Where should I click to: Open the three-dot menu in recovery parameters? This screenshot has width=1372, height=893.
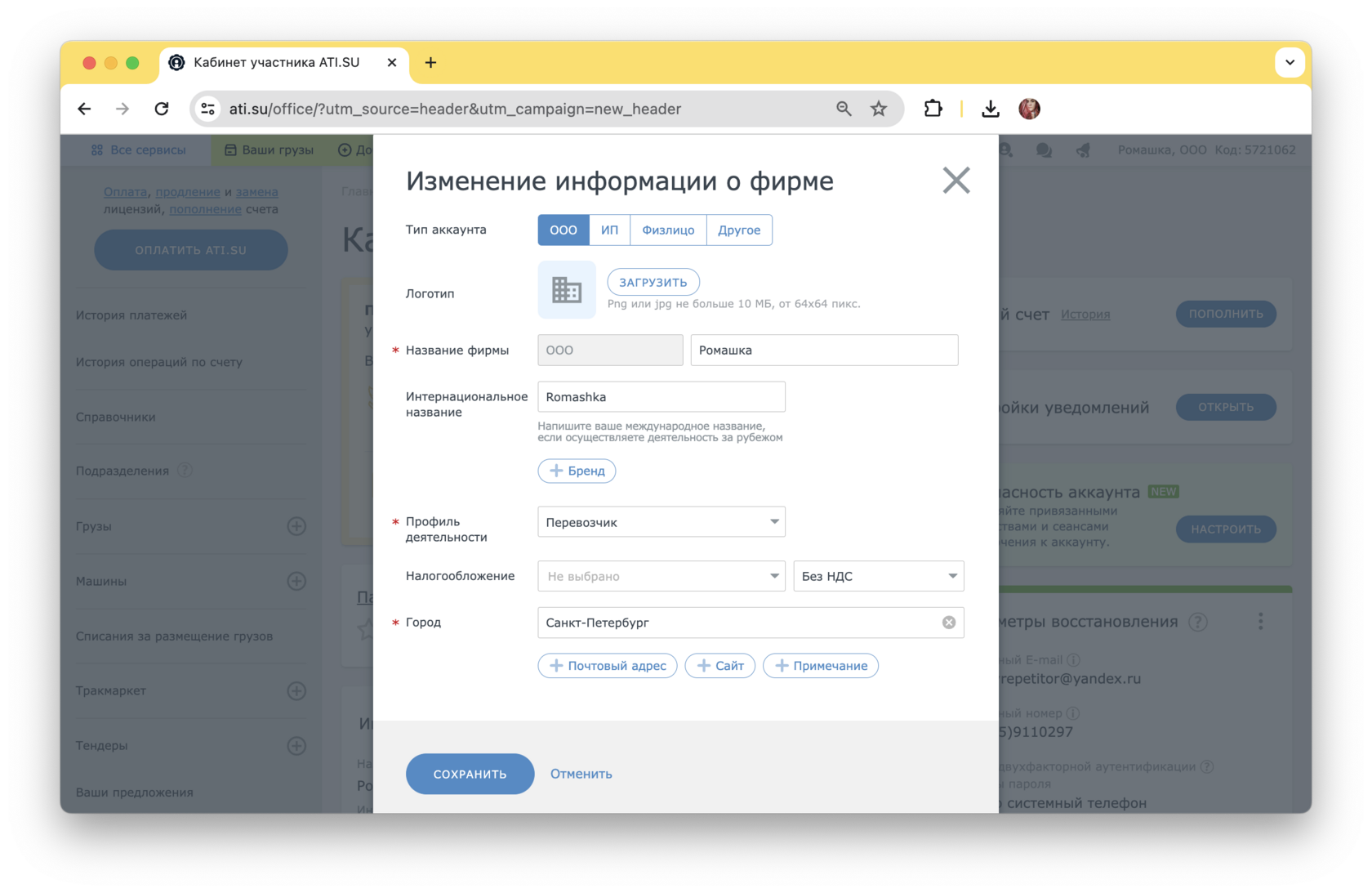(1260, 622)
